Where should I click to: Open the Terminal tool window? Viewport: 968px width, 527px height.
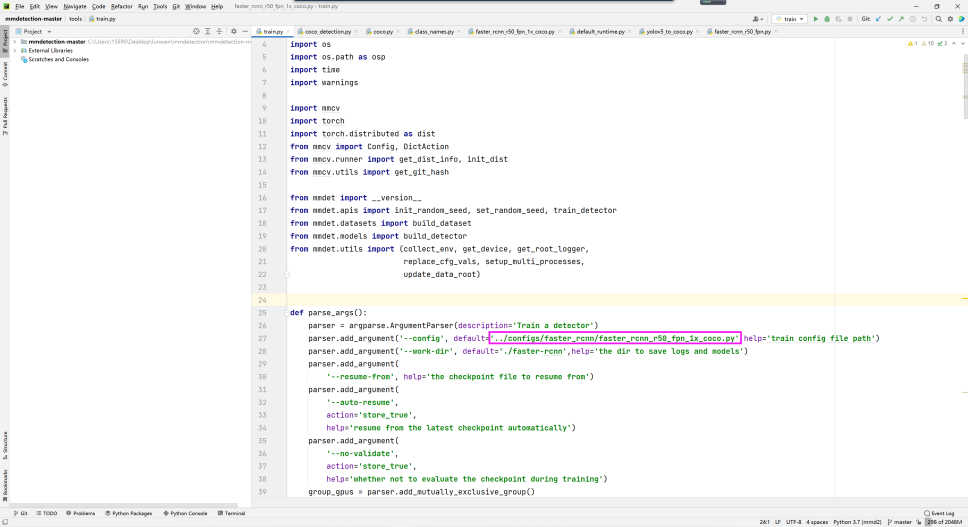click(232, 513)
